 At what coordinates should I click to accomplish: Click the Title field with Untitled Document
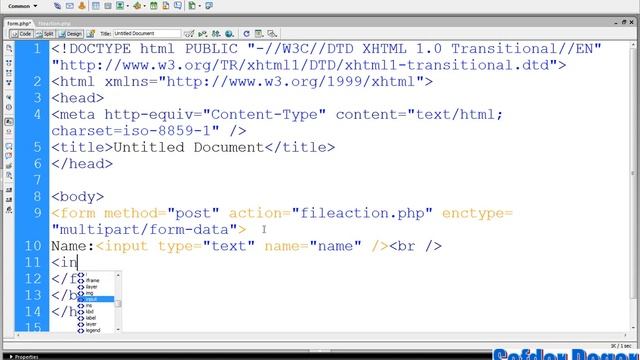pos(147,33)
